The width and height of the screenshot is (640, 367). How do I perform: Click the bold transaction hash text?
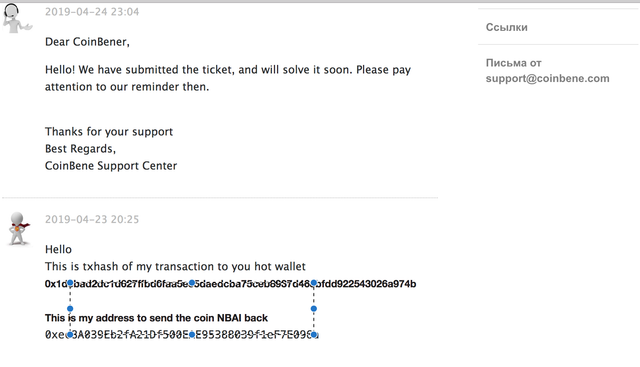click(230, 284)
